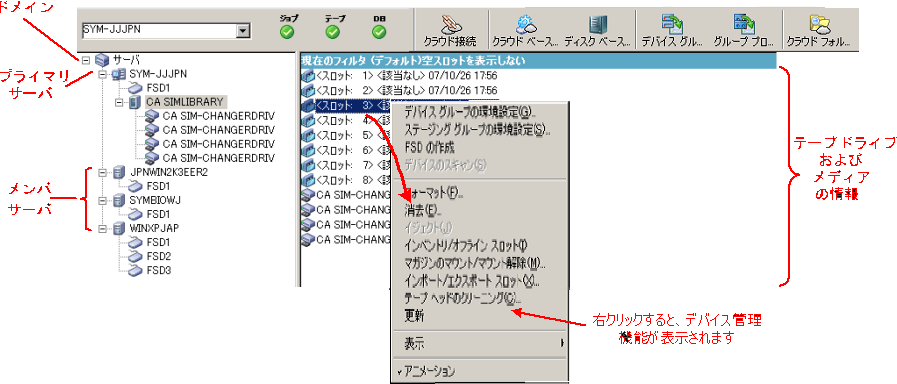897x384 pixels.
Task: Collapse the WINXPJAP tree node
Action: (102, 228)
